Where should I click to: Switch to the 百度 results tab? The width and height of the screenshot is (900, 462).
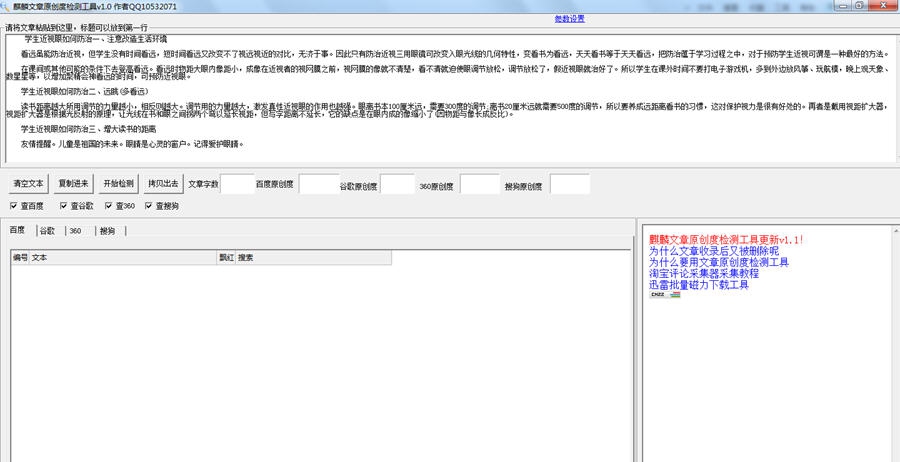17,230
